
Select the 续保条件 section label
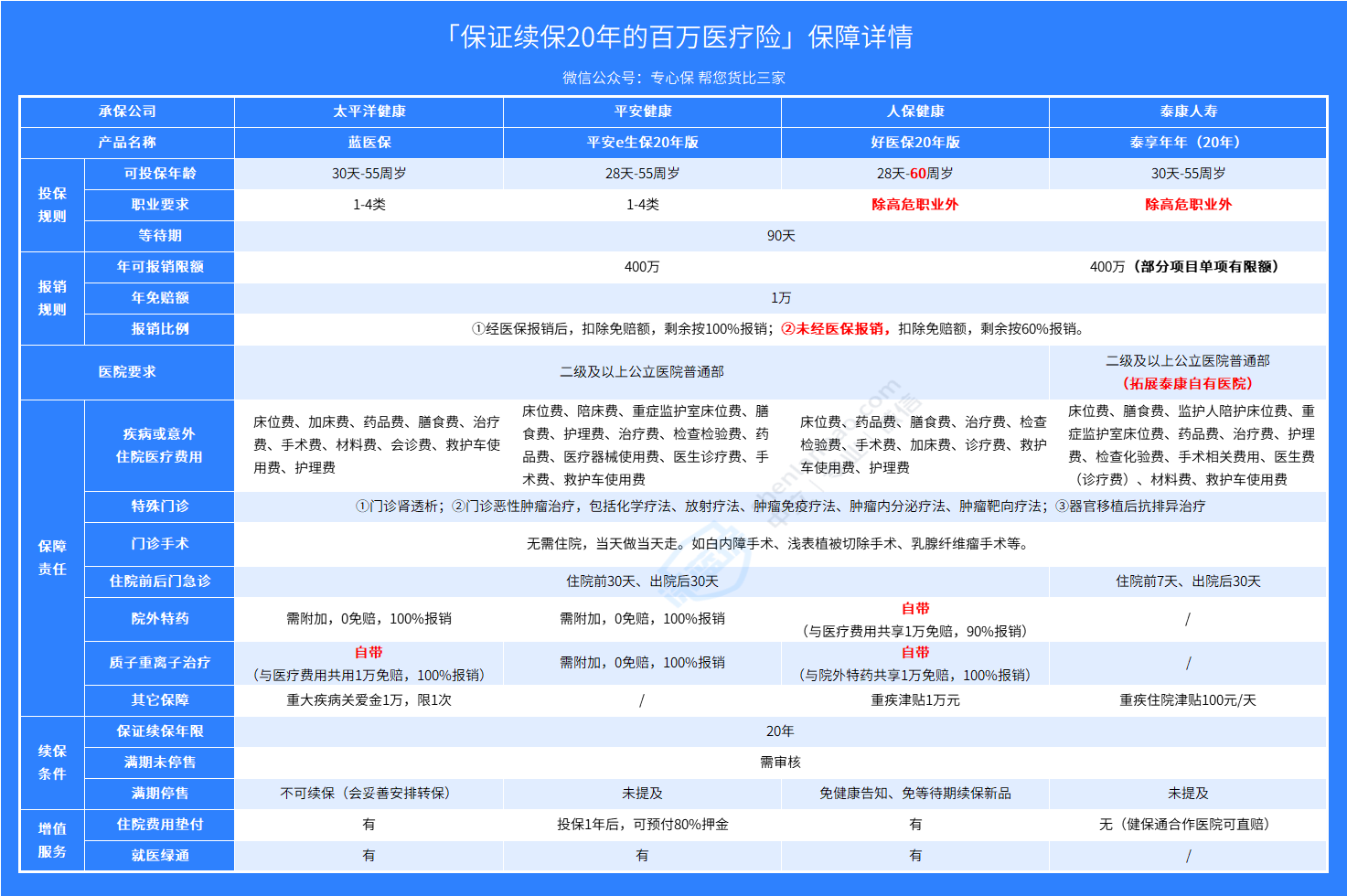(52, 763)
